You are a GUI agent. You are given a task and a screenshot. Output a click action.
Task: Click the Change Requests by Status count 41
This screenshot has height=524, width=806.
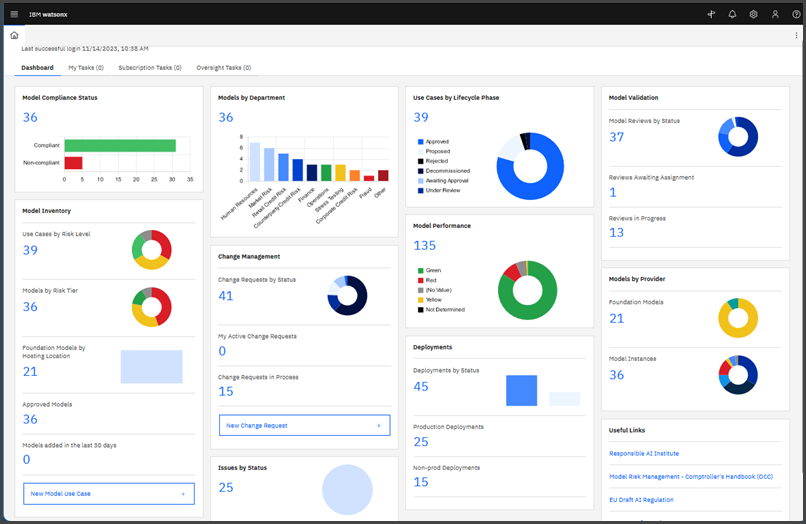point(226,296)
